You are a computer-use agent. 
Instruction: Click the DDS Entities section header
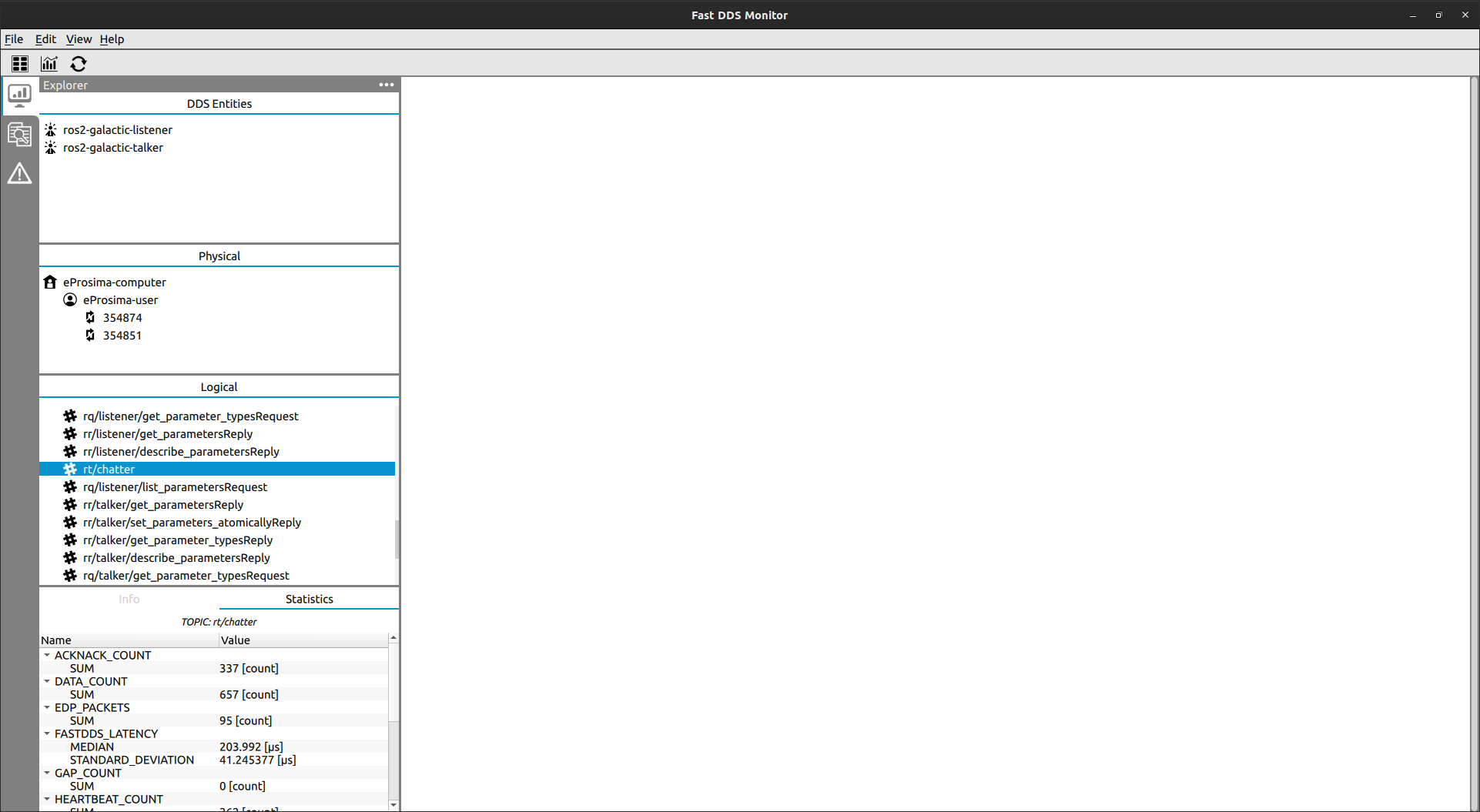tap(219, 103)
